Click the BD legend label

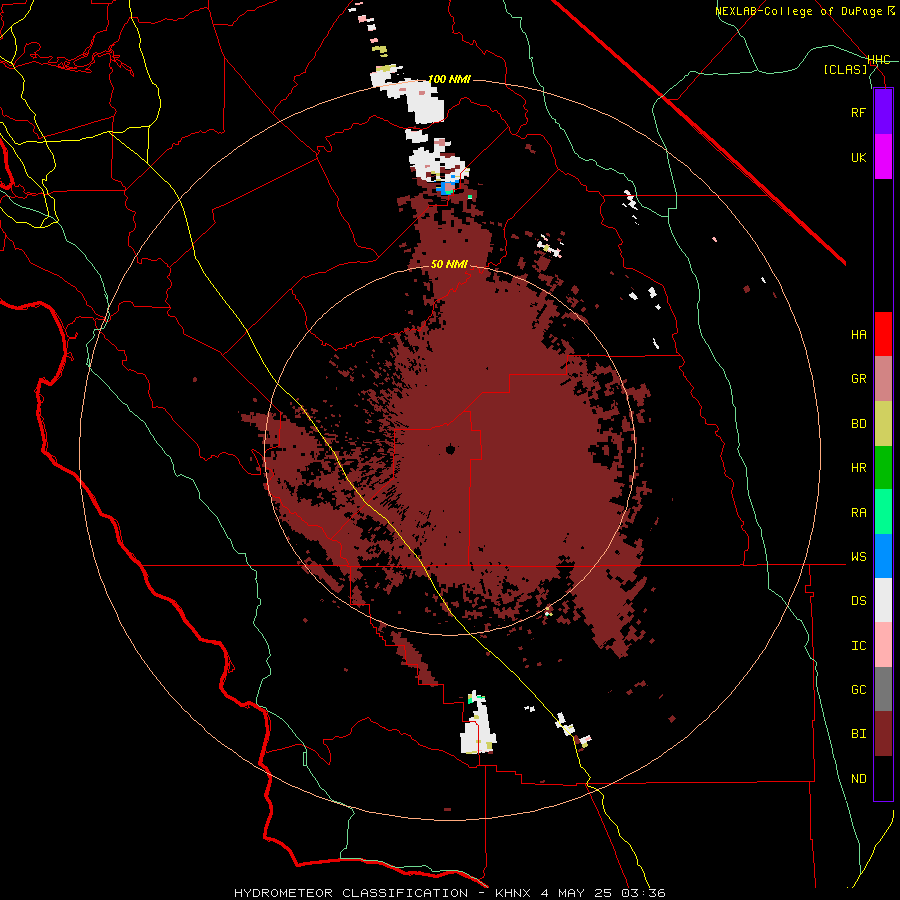pos(858,424)
